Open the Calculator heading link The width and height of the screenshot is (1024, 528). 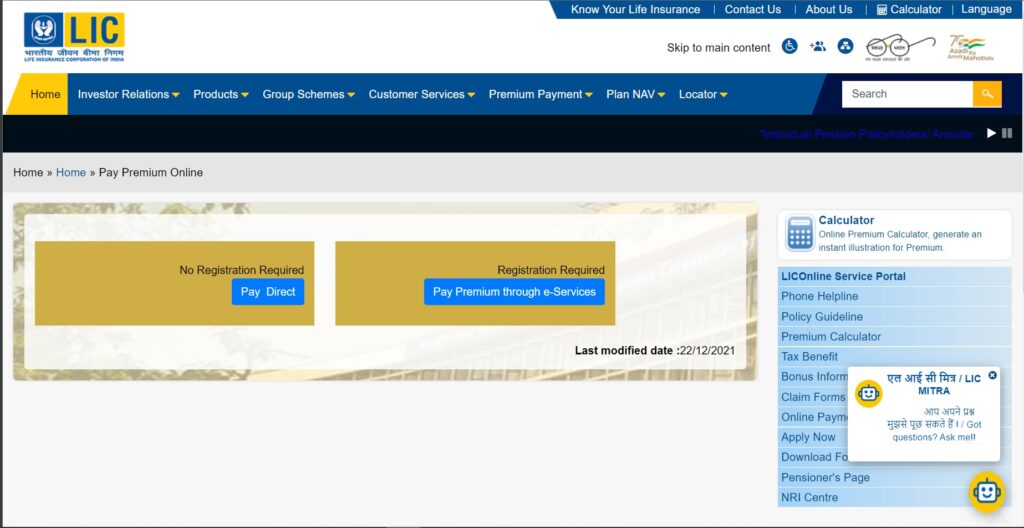[846, 220]
